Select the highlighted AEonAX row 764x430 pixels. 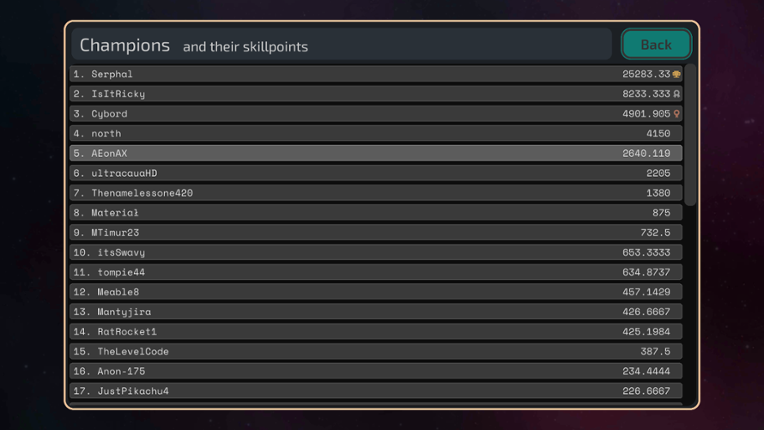[375, 153]
